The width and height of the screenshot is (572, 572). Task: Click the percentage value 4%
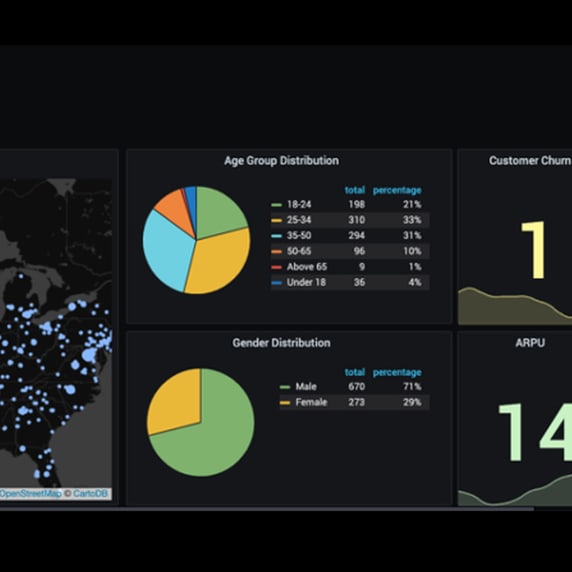(415, 282)
